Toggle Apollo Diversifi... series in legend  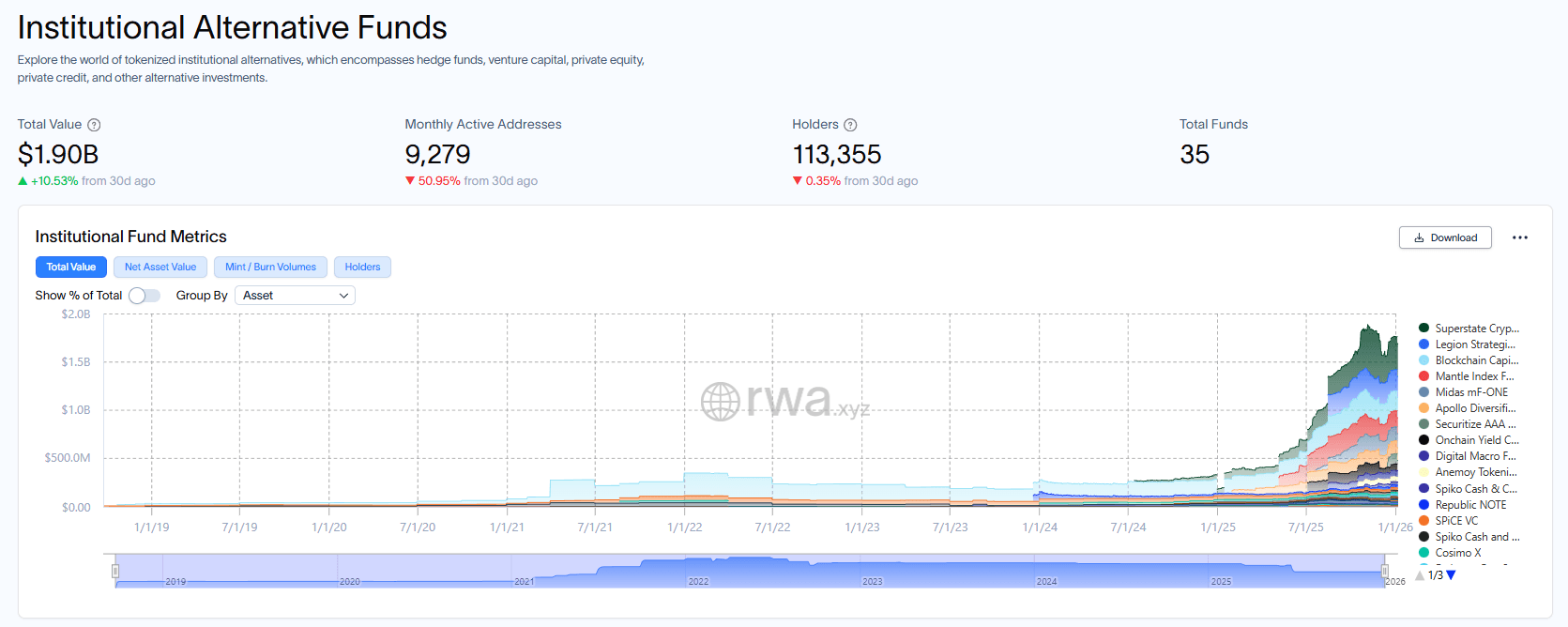coord(1468,408)
